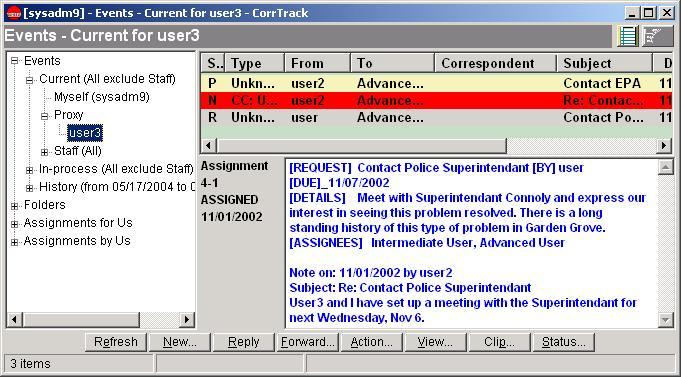Screen dimensions: 681x377
Task: Open the View... button
Action: tap(436, 342)
